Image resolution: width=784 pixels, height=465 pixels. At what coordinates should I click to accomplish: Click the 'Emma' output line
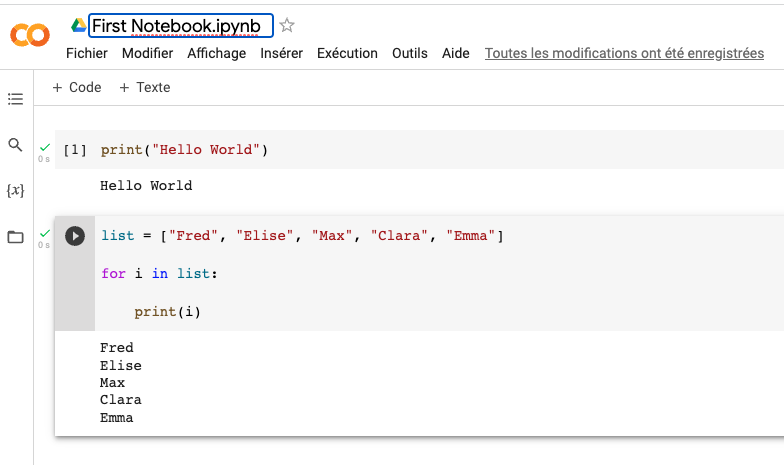pyautogui.click(x=116, y=418)
